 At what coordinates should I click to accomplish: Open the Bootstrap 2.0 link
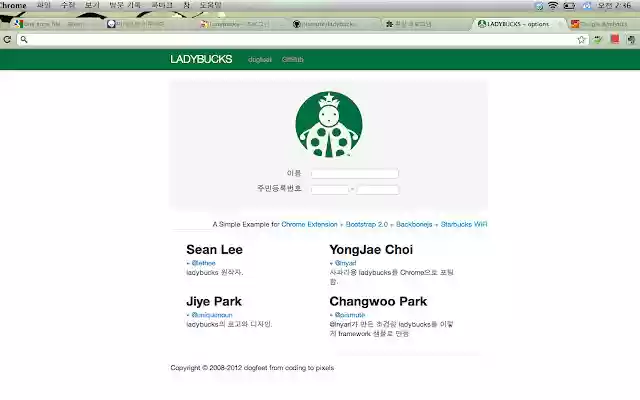pos(367,224)
